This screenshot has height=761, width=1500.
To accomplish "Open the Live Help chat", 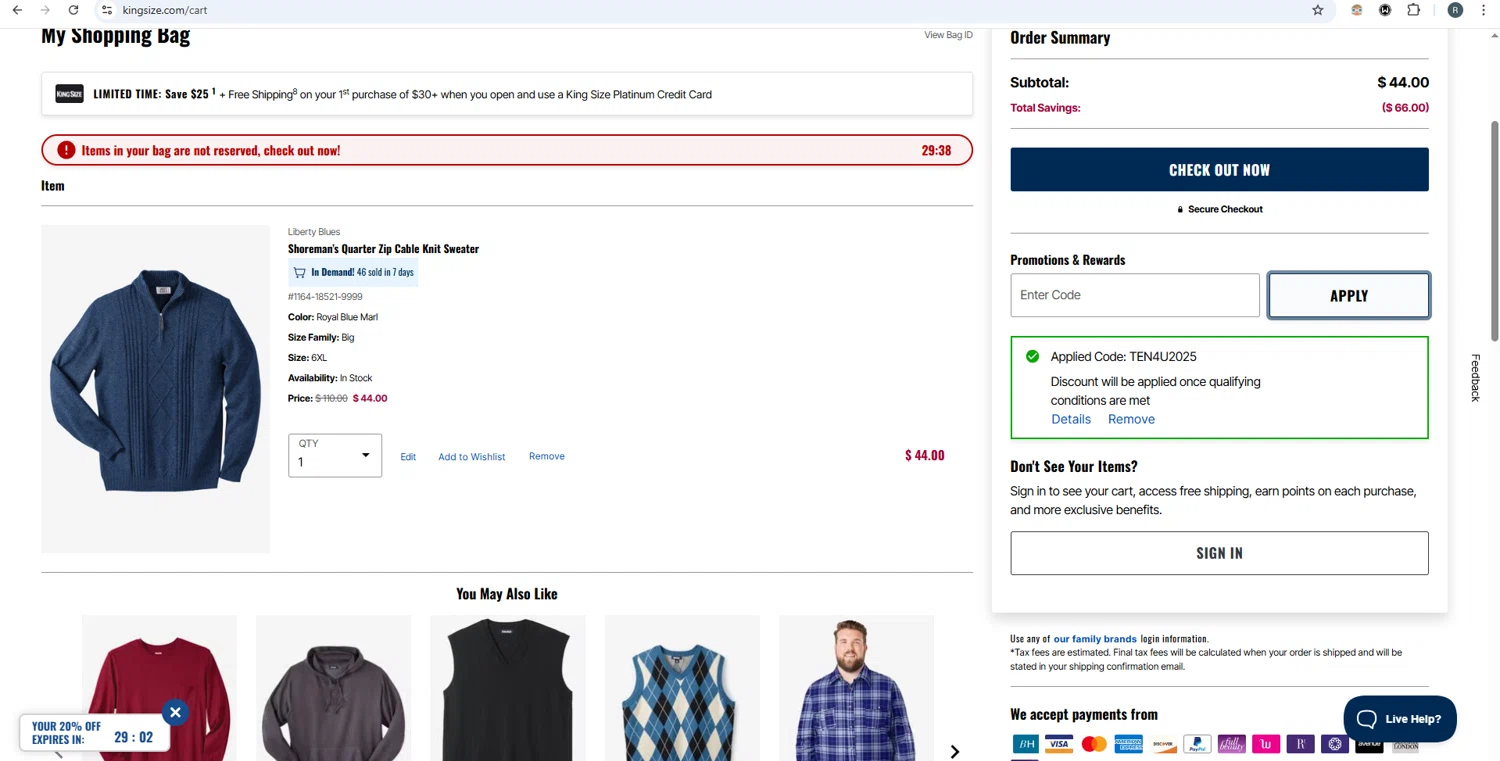I will 1399,718.
